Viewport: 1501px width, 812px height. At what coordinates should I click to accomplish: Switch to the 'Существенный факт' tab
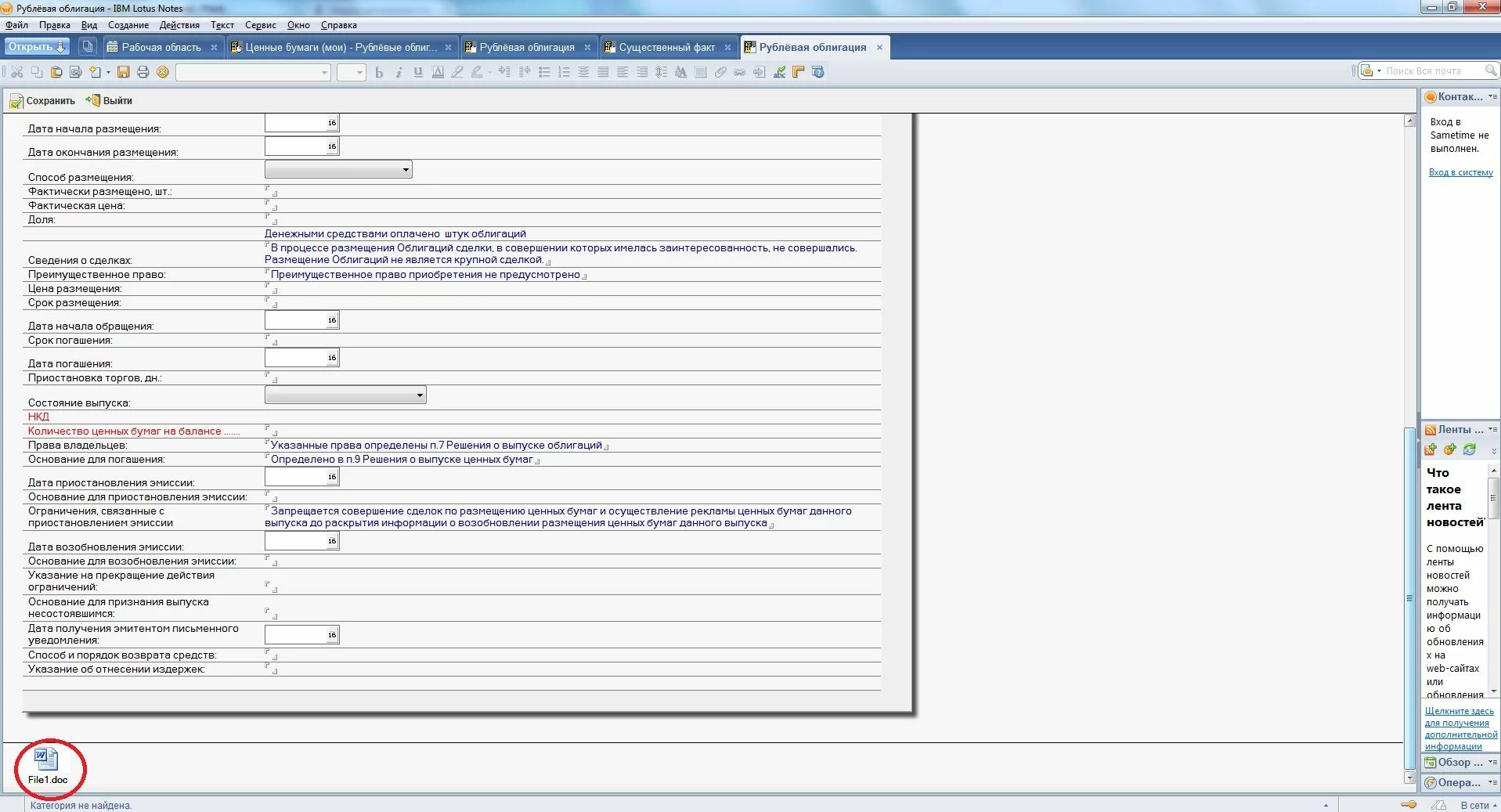click(x=666, y=48)
